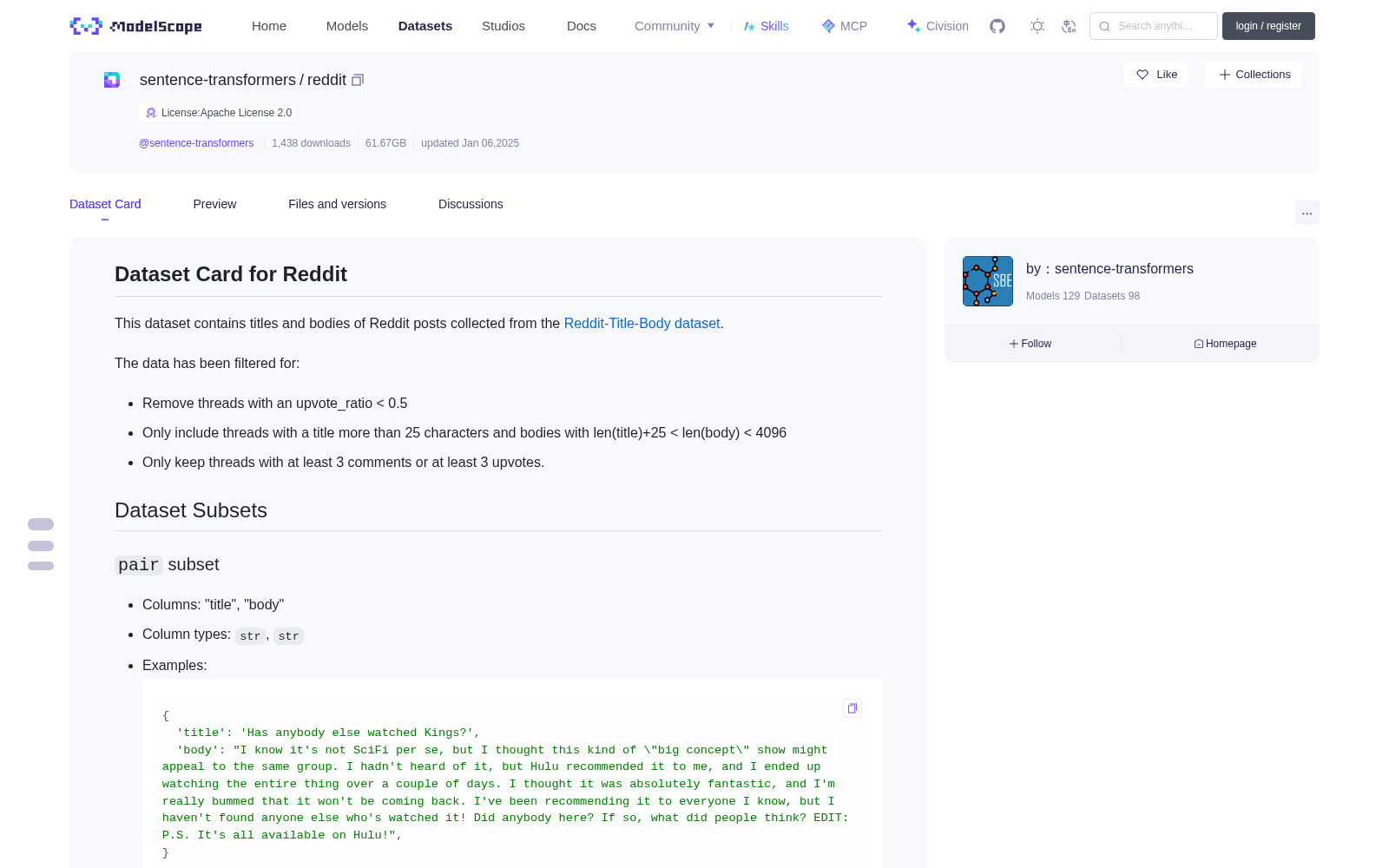The height and width of the screenshot is (868, 1389).
Task: Copy the dataset name sentence-transformers/reddit
Action: (x=358, y=80)
